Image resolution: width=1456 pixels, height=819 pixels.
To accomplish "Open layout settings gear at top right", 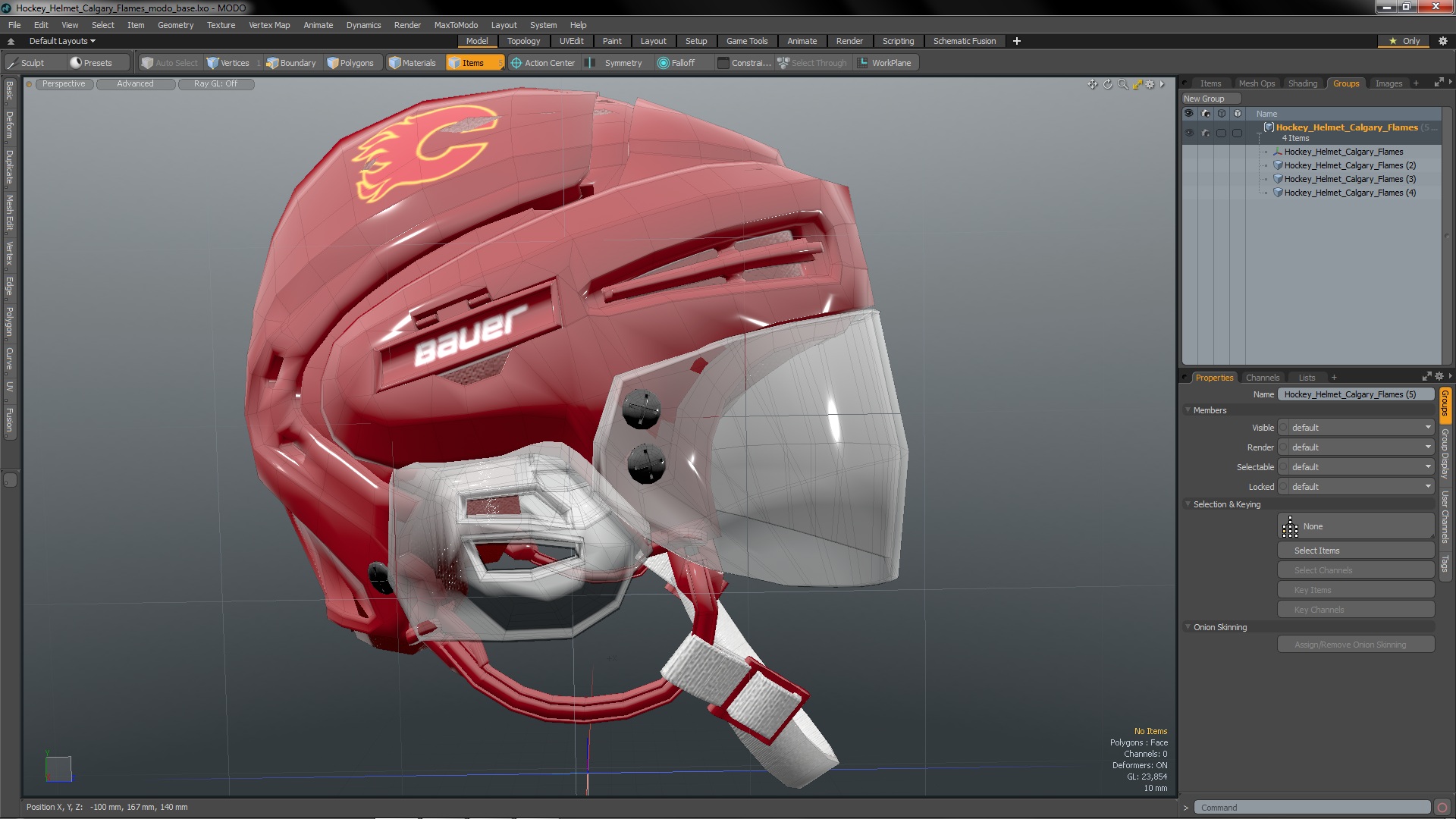I will [1442, 41].
